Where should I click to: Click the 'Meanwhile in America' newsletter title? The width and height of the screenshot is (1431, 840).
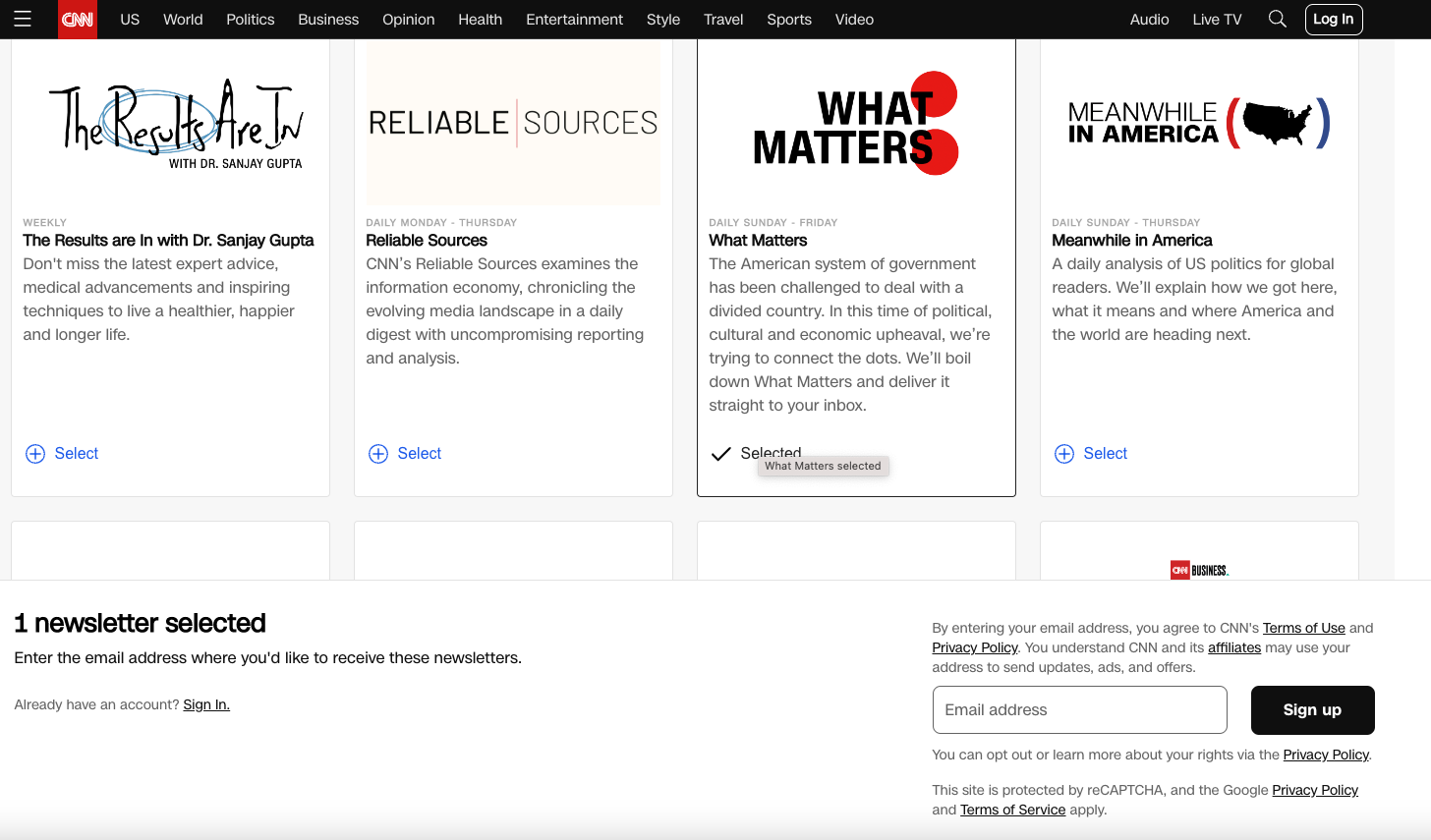[1132, 240]
